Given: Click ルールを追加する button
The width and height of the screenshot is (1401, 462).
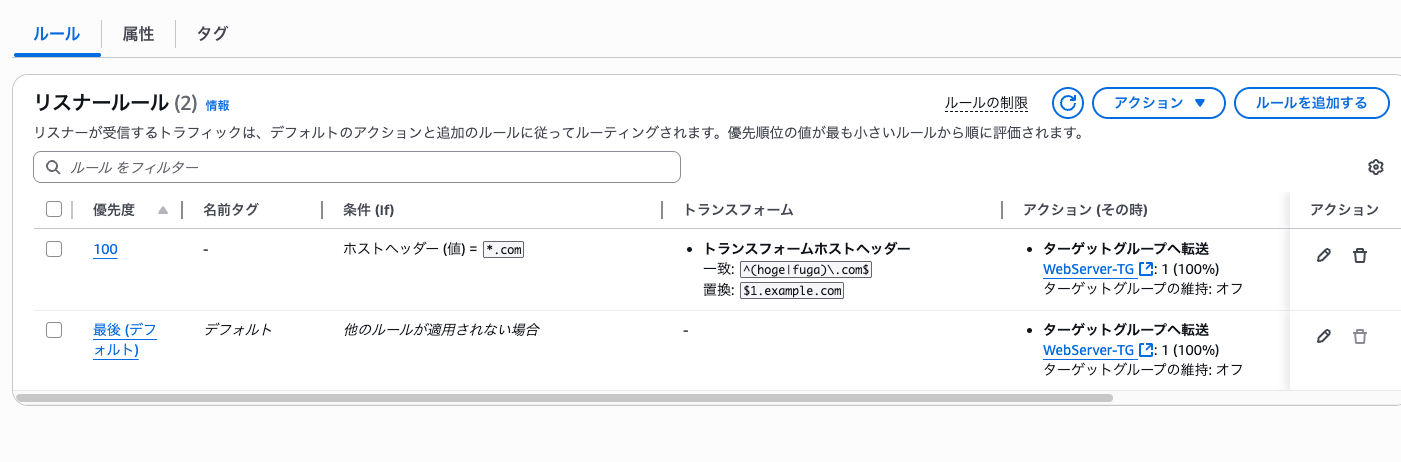Looking at the screenshot, I should [1311, 103].
